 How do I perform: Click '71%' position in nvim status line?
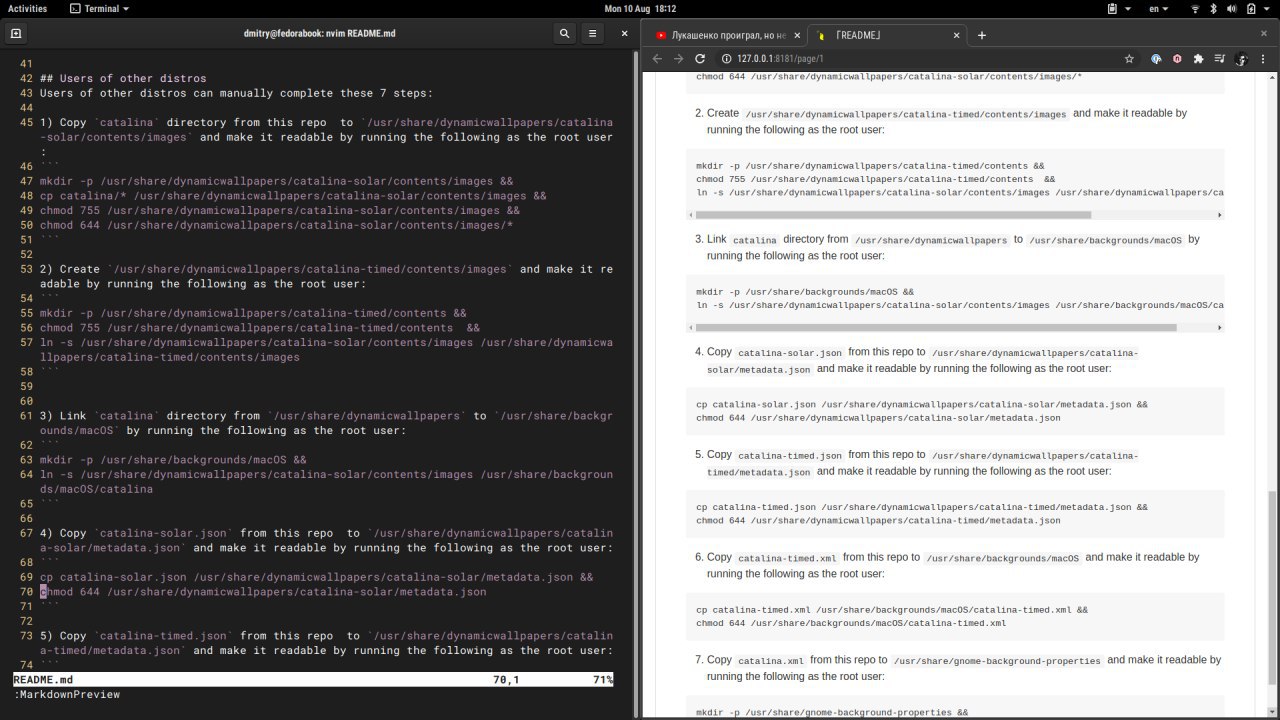[x=602, y=679]
